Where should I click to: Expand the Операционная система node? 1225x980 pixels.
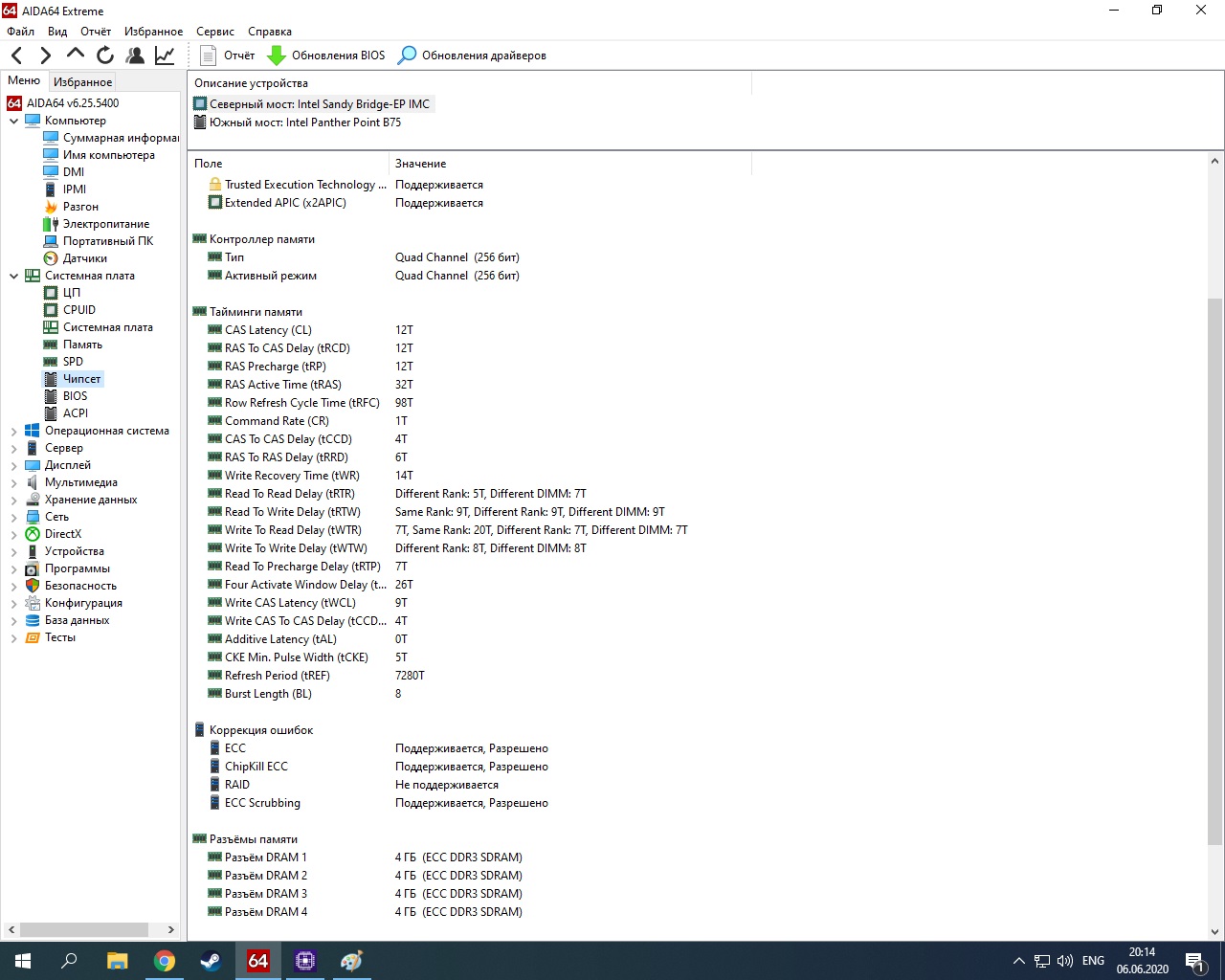(x=13, y=431)
